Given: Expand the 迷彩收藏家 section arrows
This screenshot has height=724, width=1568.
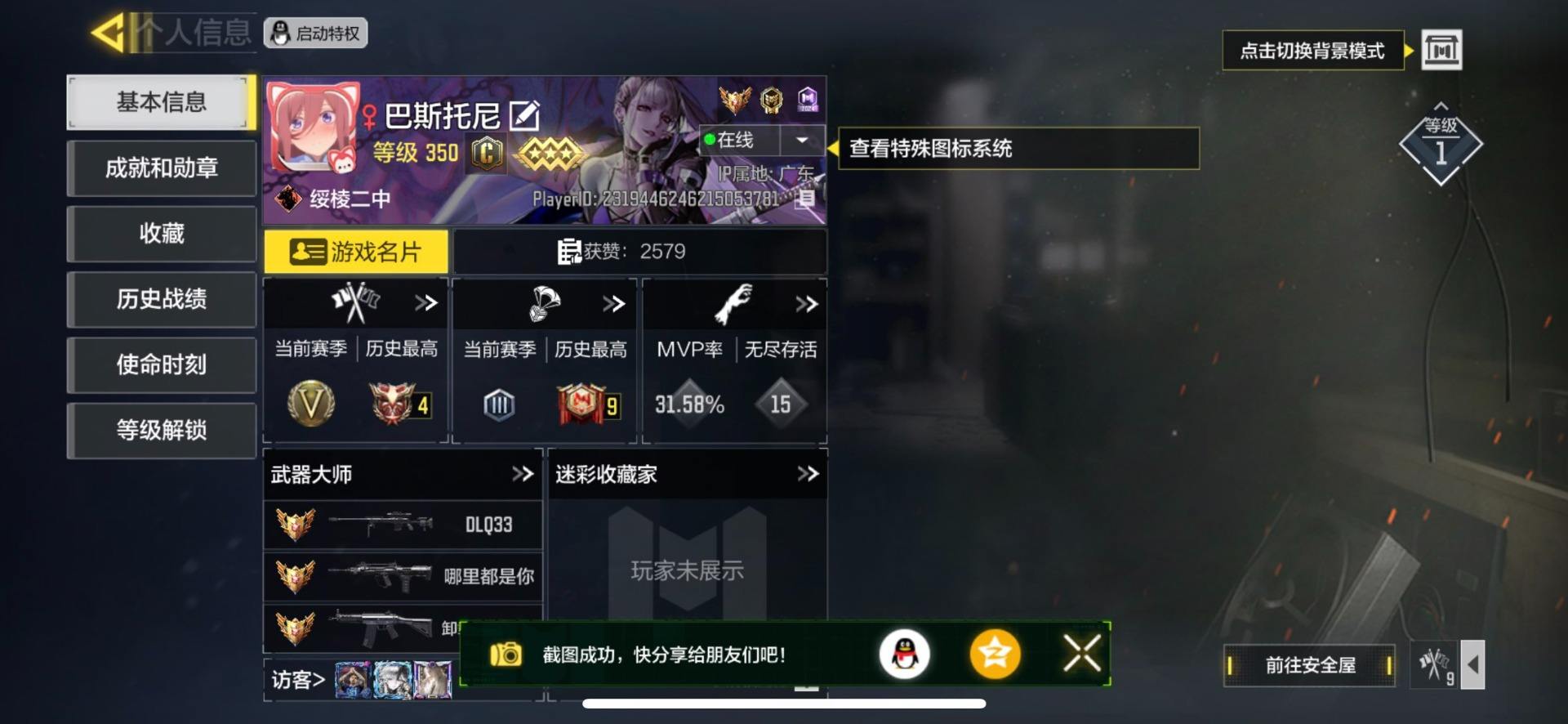Looking at the screenshot, I should [808, 474].
